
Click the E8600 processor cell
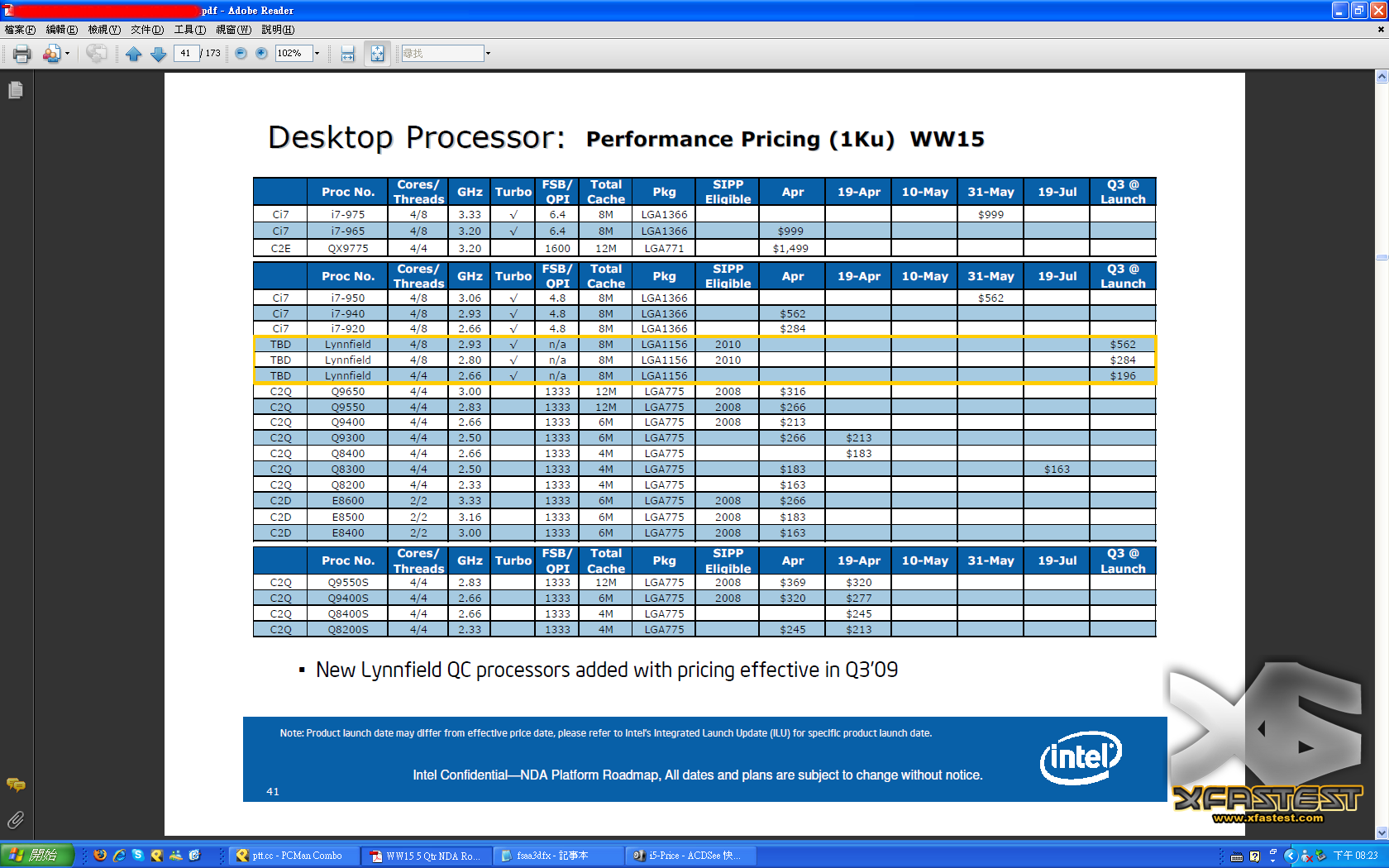click(348, 501)
